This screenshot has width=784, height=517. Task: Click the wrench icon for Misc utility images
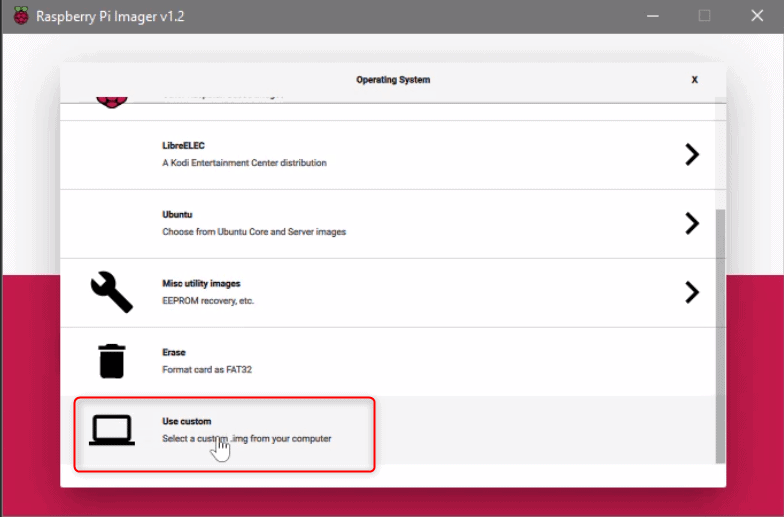click(x=112, y=292)
